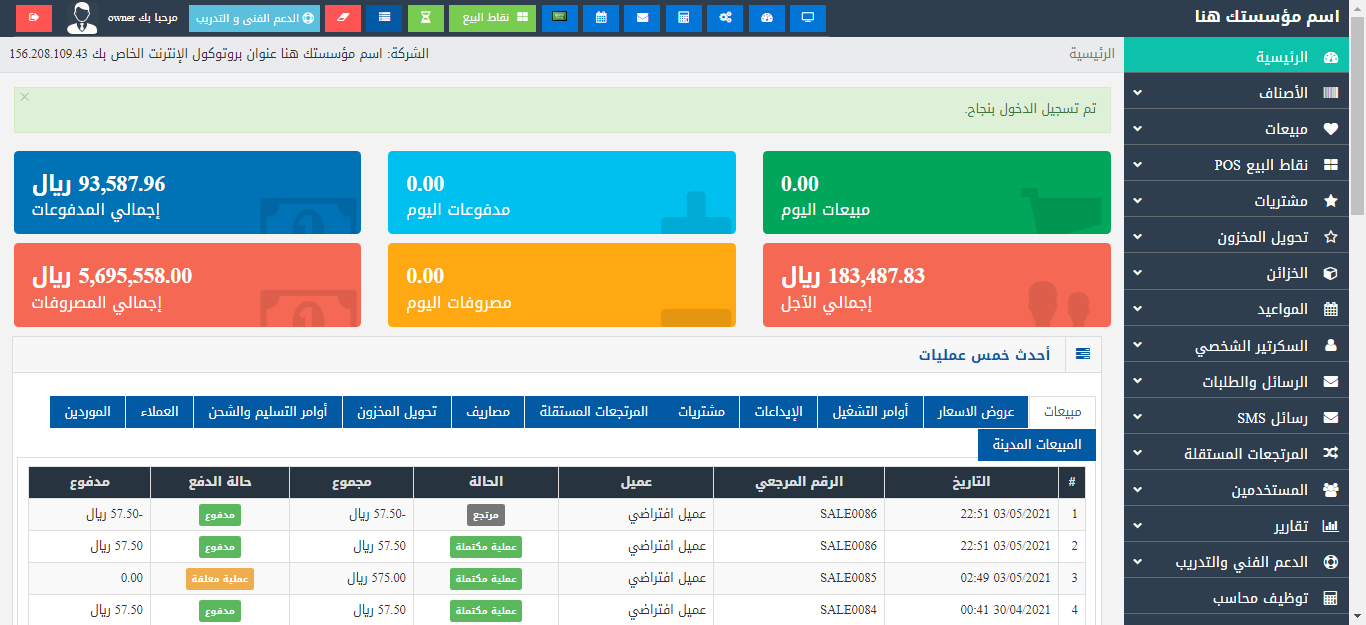Open the calculator icon in top toolbar
Image resolution: width=1366 pixels, height=625 pixels.
click(x=683, y=18)
